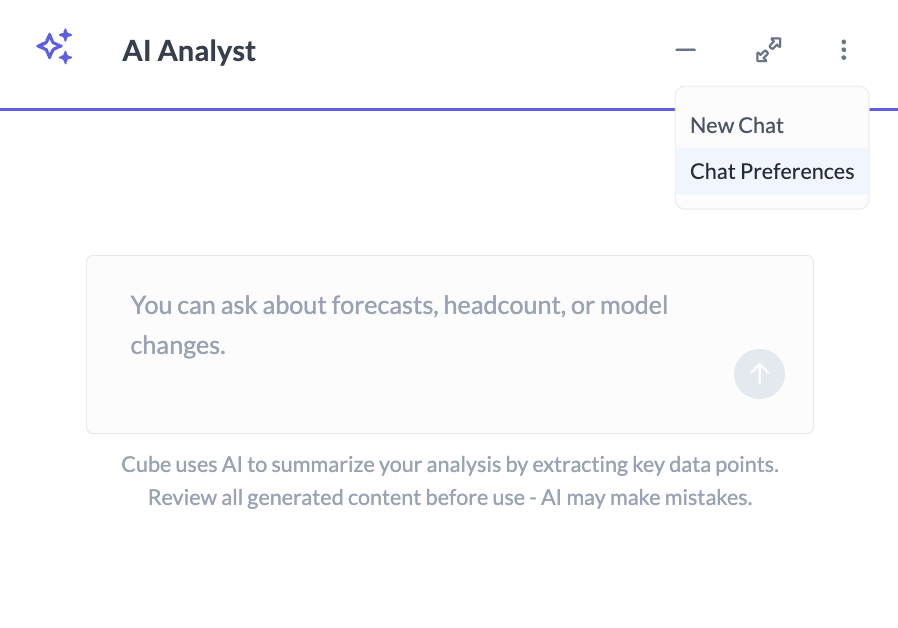Click the purple stars logo in the header
898x628 pixels.
tap(54, 47)
